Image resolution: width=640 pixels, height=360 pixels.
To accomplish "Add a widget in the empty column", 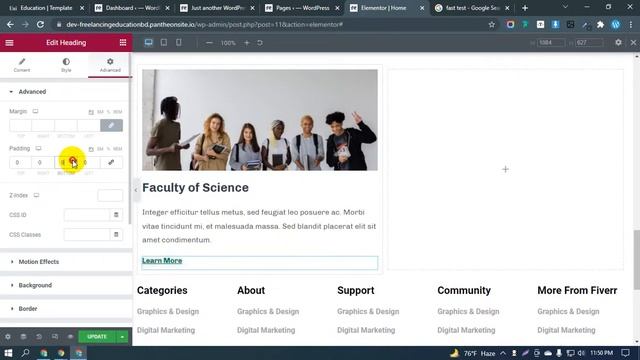I will [x=505, y=169].
